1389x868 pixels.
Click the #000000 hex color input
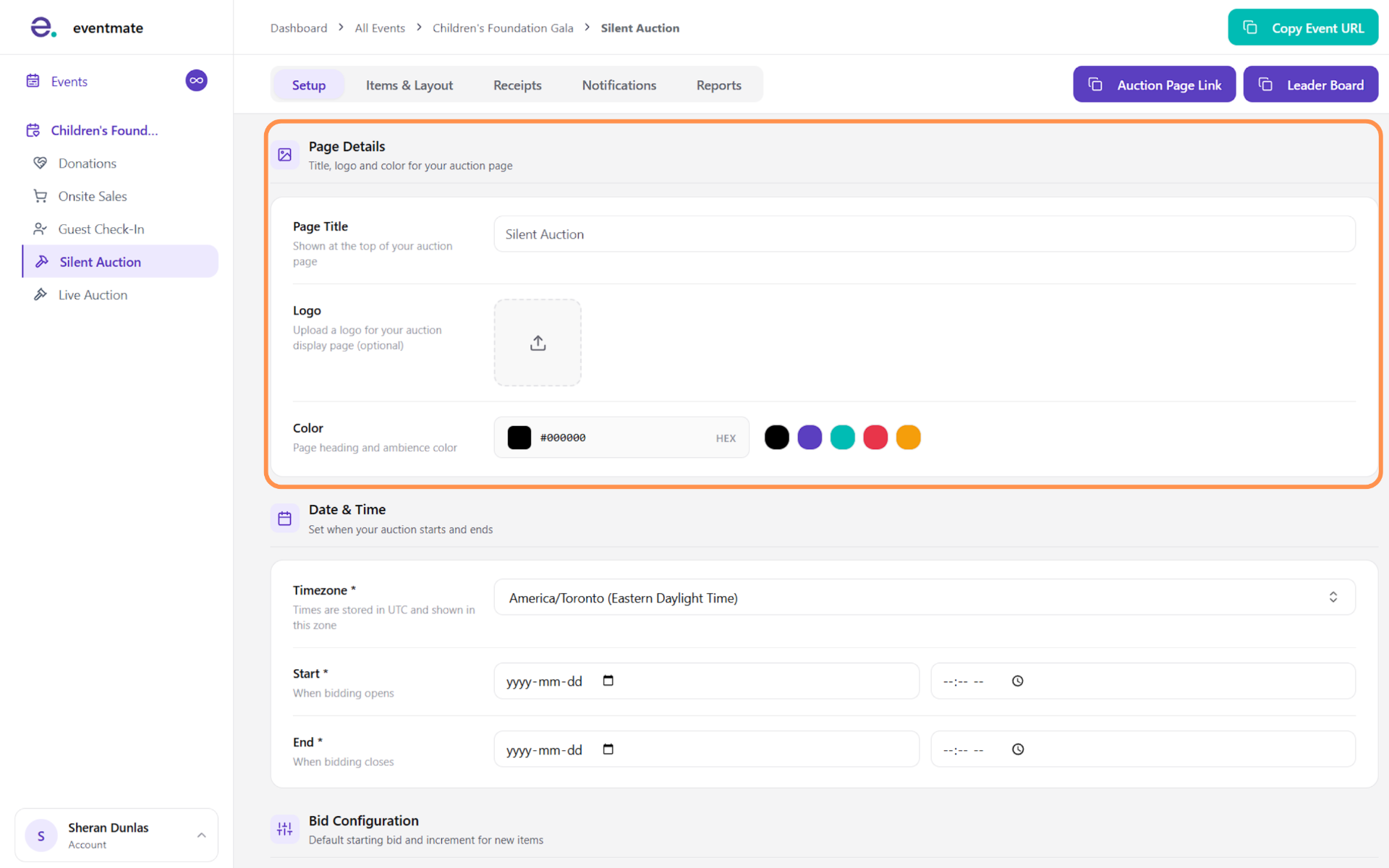coord(622,437)
